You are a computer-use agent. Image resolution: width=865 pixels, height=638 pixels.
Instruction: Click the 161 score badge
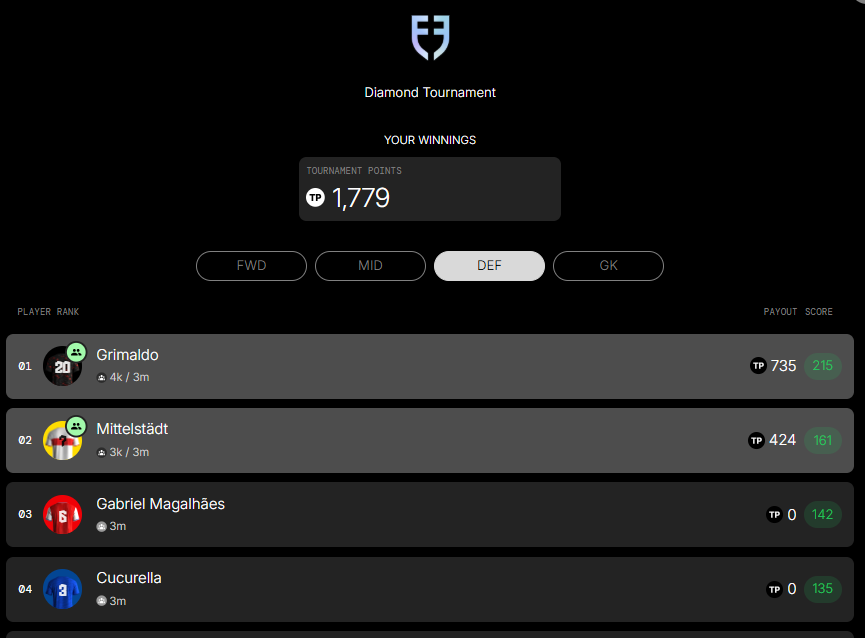[823, 440]
